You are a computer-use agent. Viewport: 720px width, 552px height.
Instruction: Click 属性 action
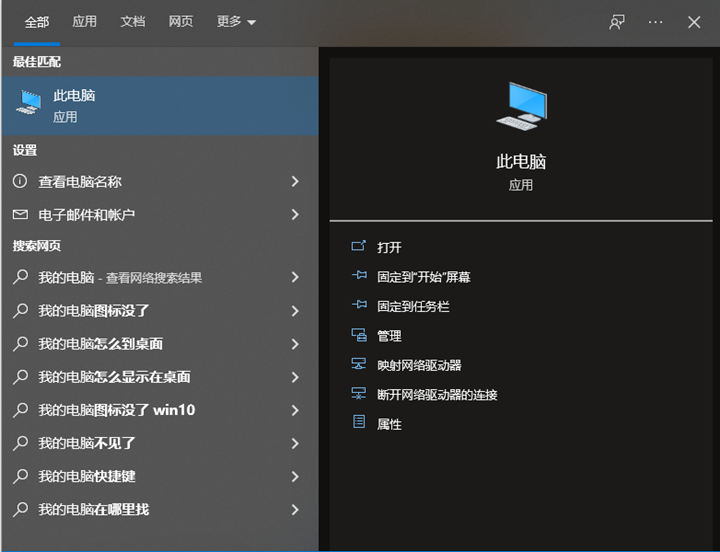pyautogui.click(x=389, y=424)
